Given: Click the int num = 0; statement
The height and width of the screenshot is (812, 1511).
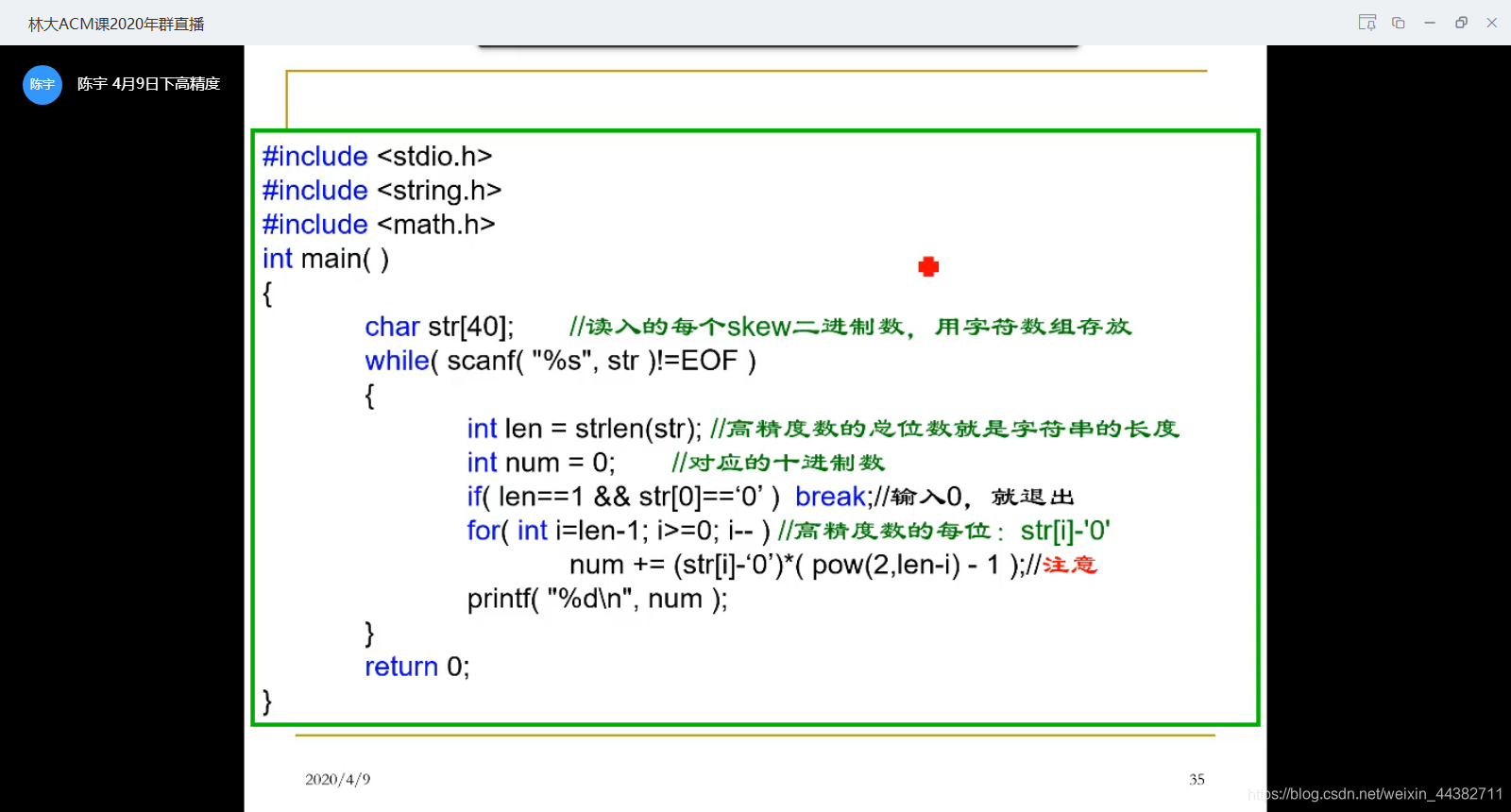Looking at the screenshot, I should click(x=541, y=463).
